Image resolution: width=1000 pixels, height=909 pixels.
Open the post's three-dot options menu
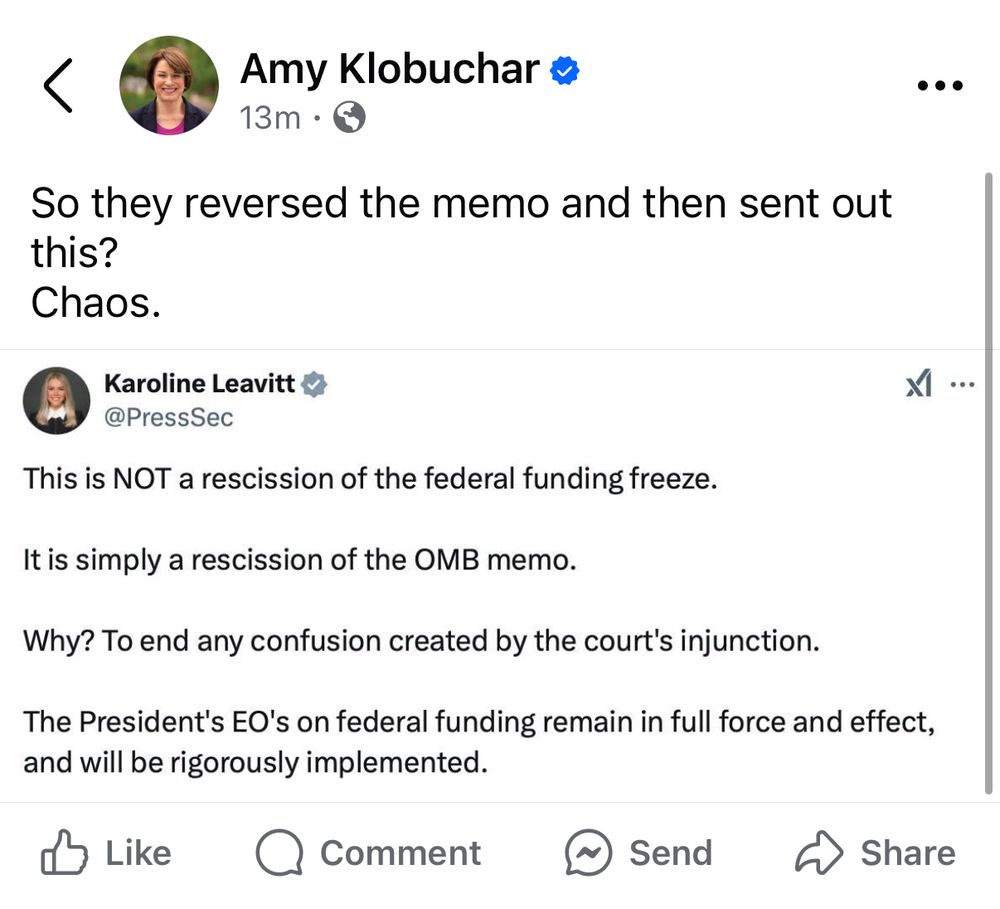click(939, 86)
